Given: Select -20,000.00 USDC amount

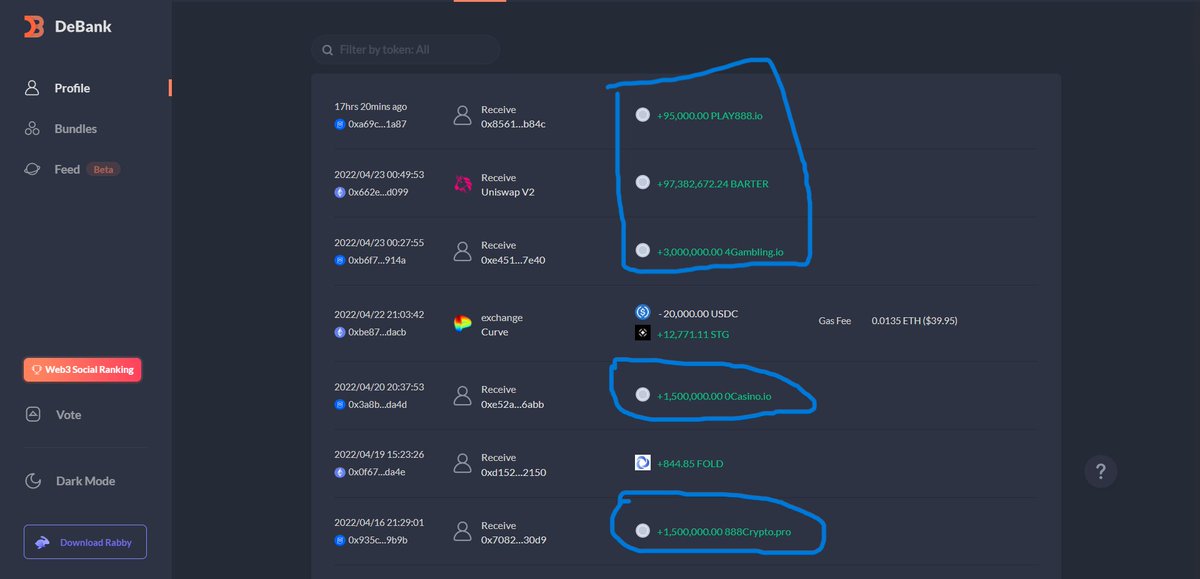Looking at the screenshot, I should (x=698, y=314).
